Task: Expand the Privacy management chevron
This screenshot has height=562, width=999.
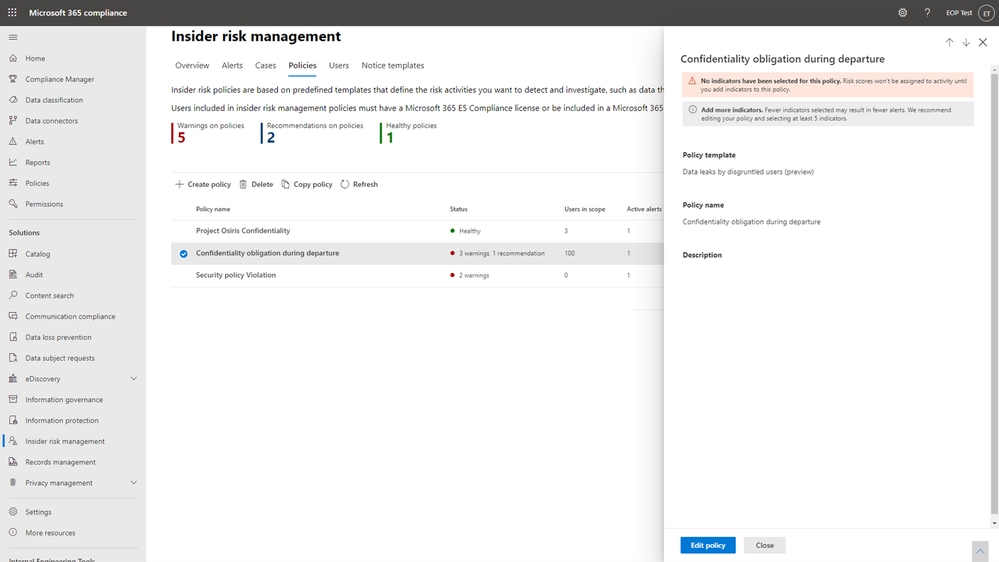Action: coord(134,483)
